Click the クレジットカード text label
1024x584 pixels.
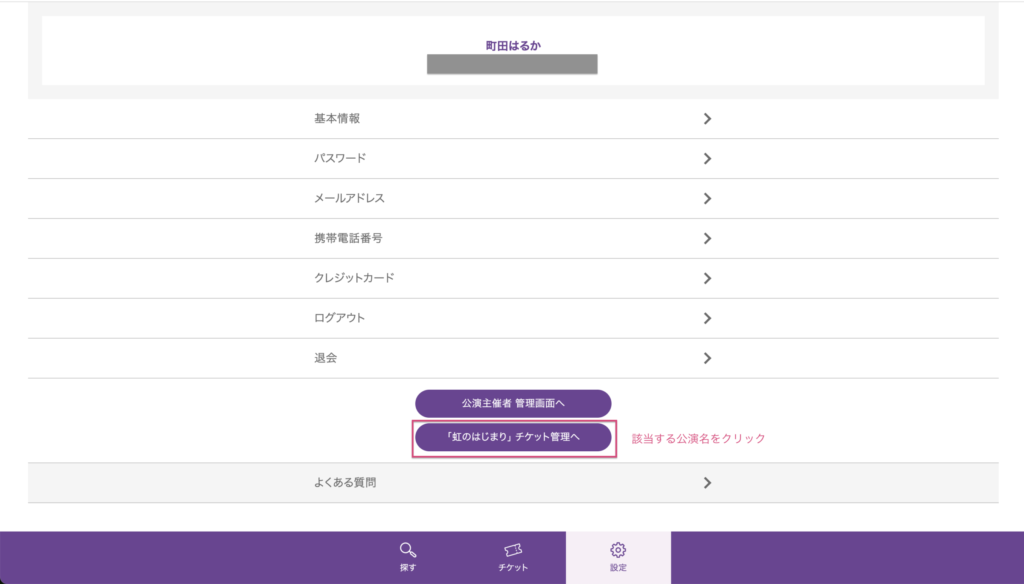354,278
